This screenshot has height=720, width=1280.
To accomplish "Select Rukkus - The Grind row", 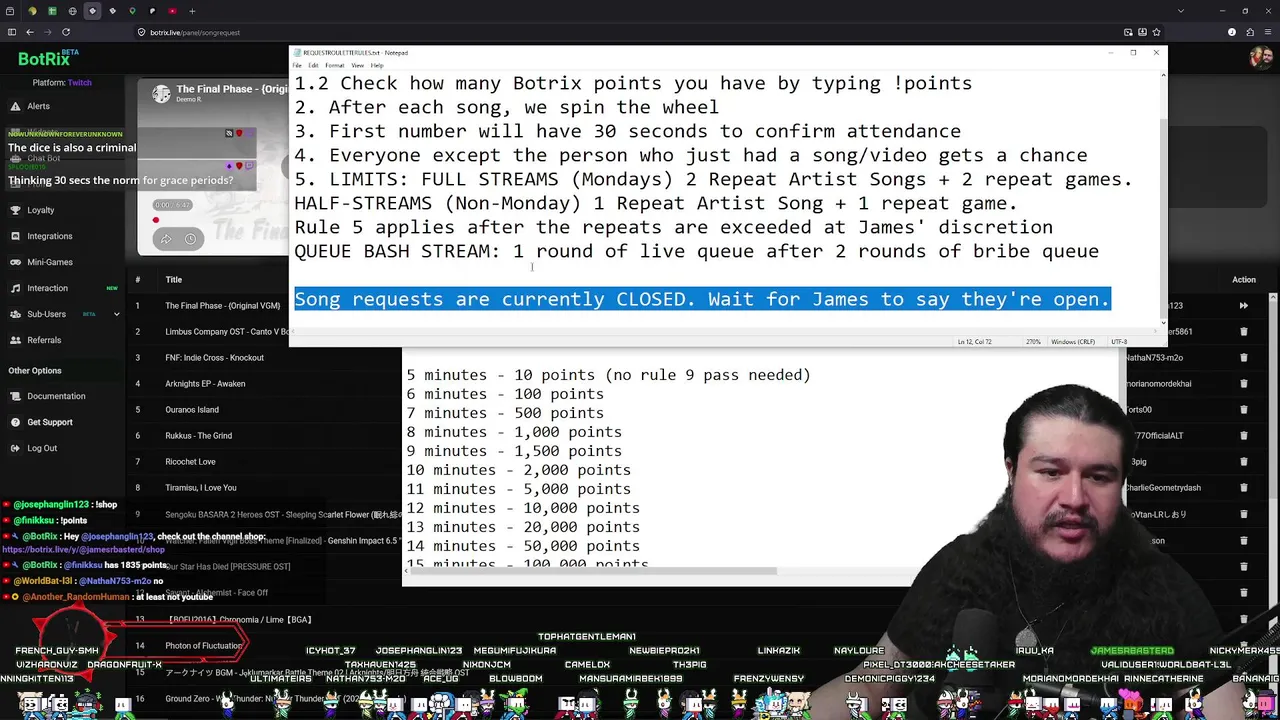I will (198, 436).
